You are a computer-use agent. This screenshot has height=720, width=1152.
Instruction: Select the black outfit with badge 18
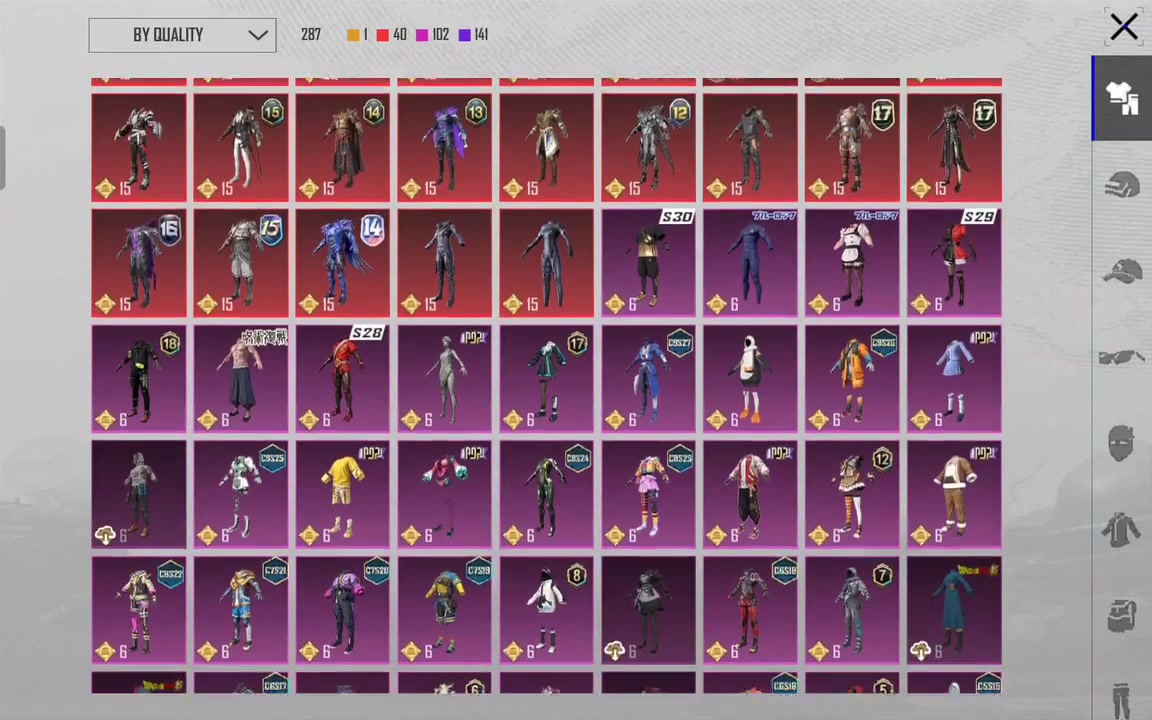139,378
